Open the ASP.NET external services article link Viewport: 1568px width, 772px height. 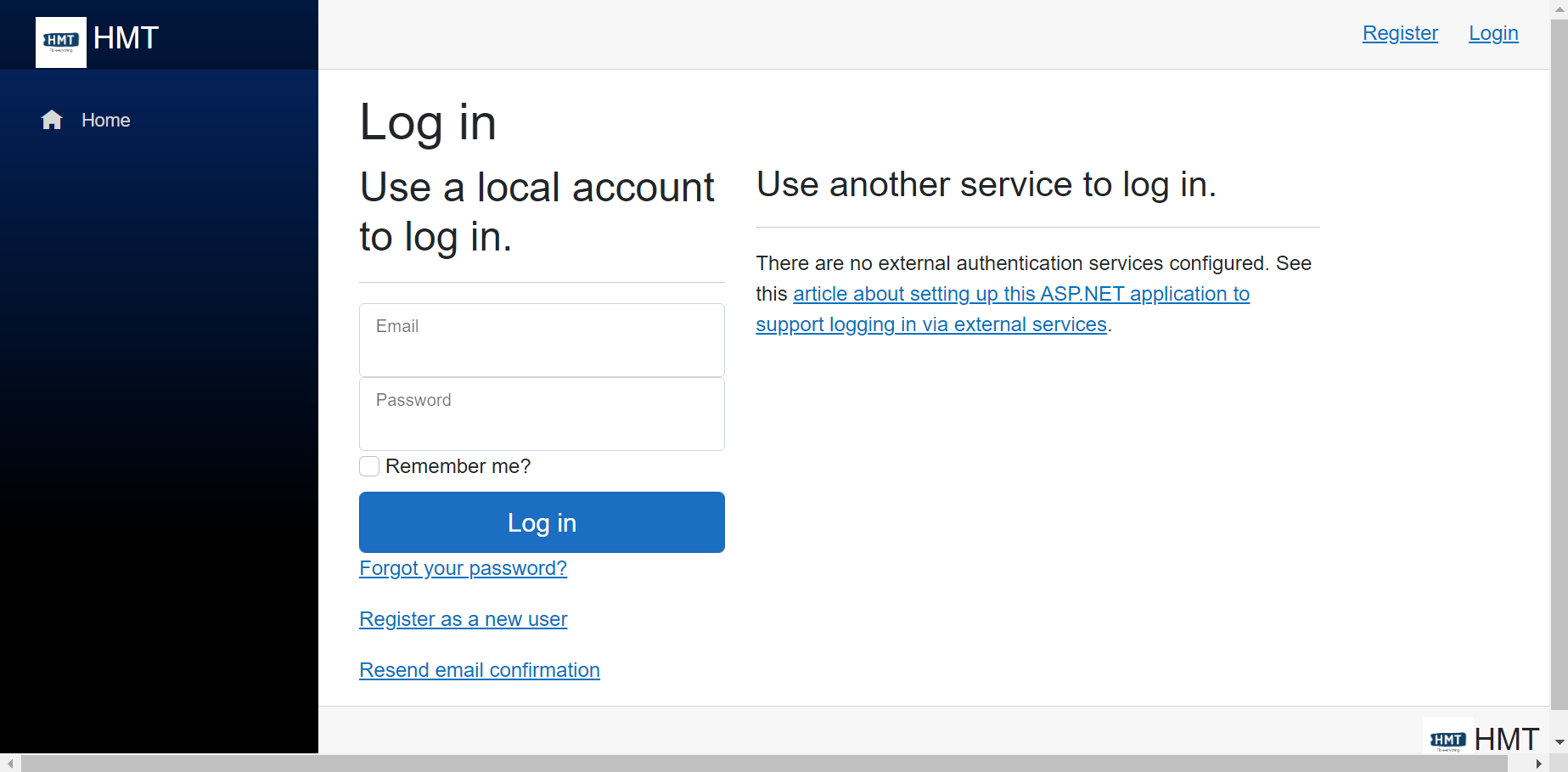(1020, 294)
